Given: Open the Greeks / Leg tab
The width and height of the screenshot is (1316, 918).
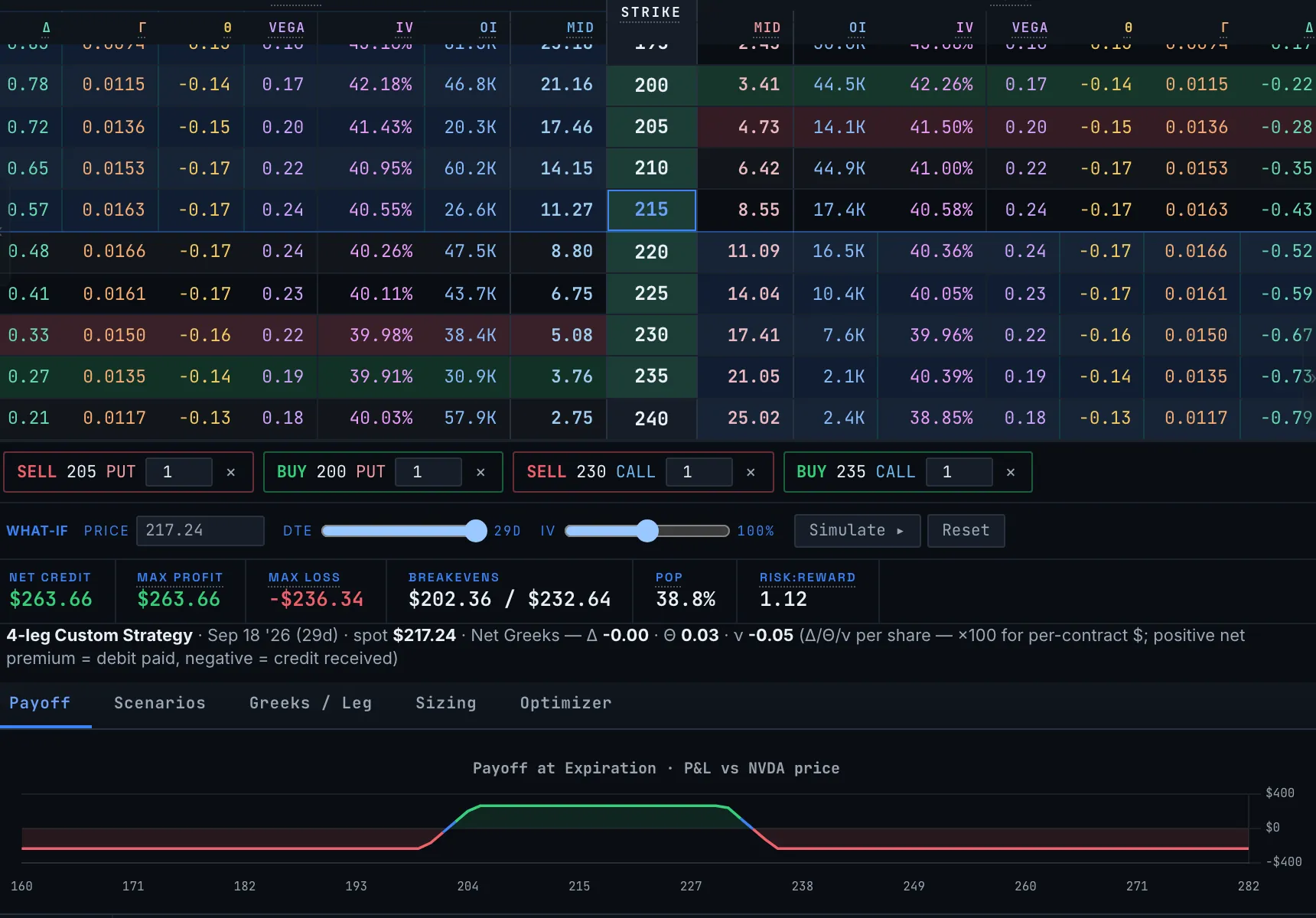Looking at the screenshot, I should coord(311,703).
